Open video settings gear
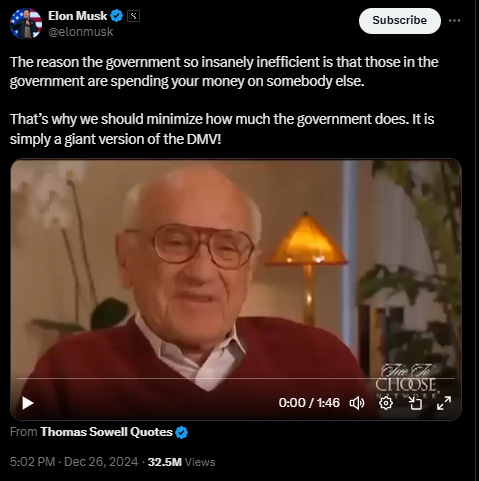Viewport: 479px width, 481px height. pyautogui.click(x=386, y=403)
